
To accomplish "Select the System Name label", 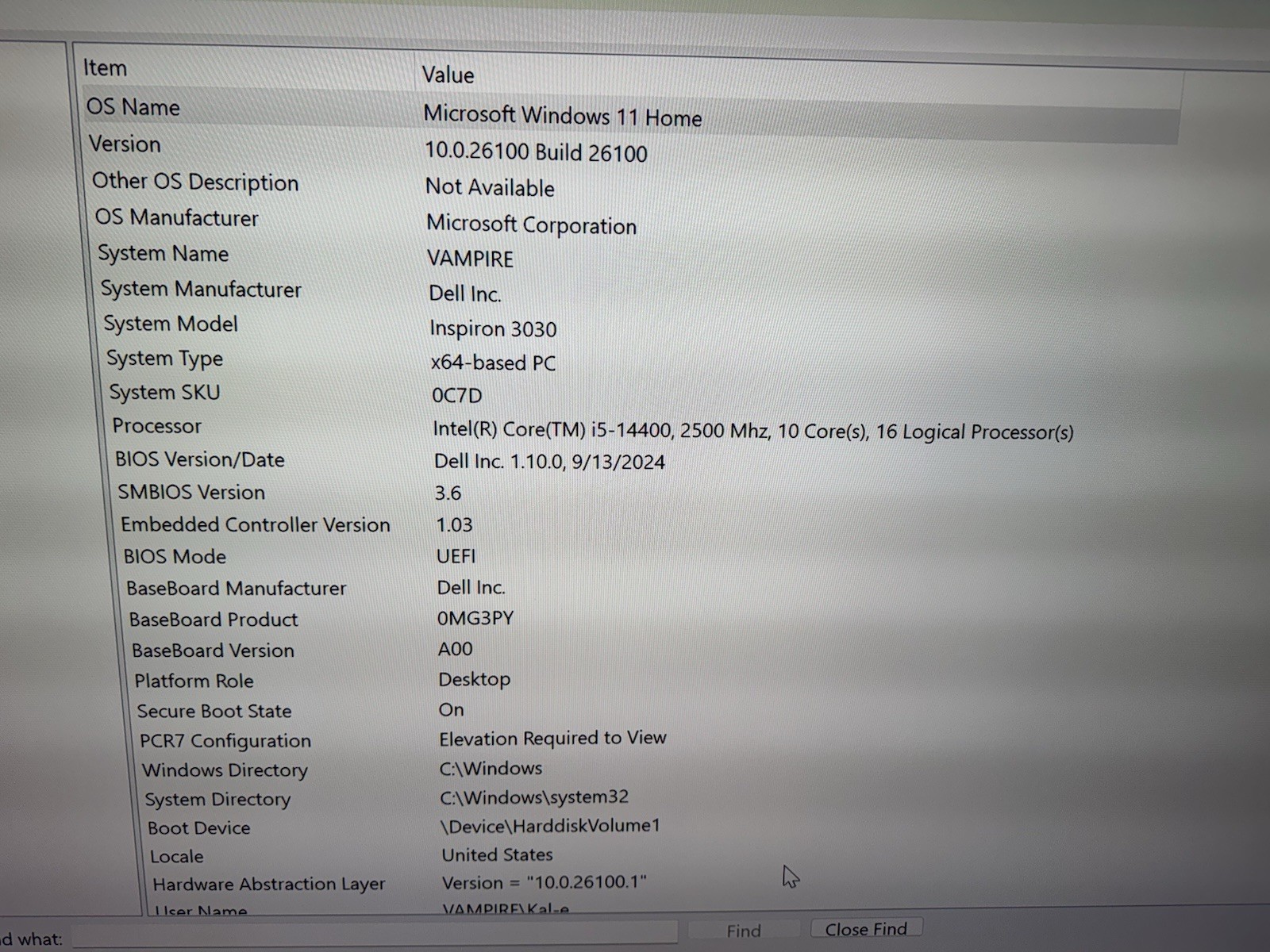I will pyautogui.click(x=164, y=254).
